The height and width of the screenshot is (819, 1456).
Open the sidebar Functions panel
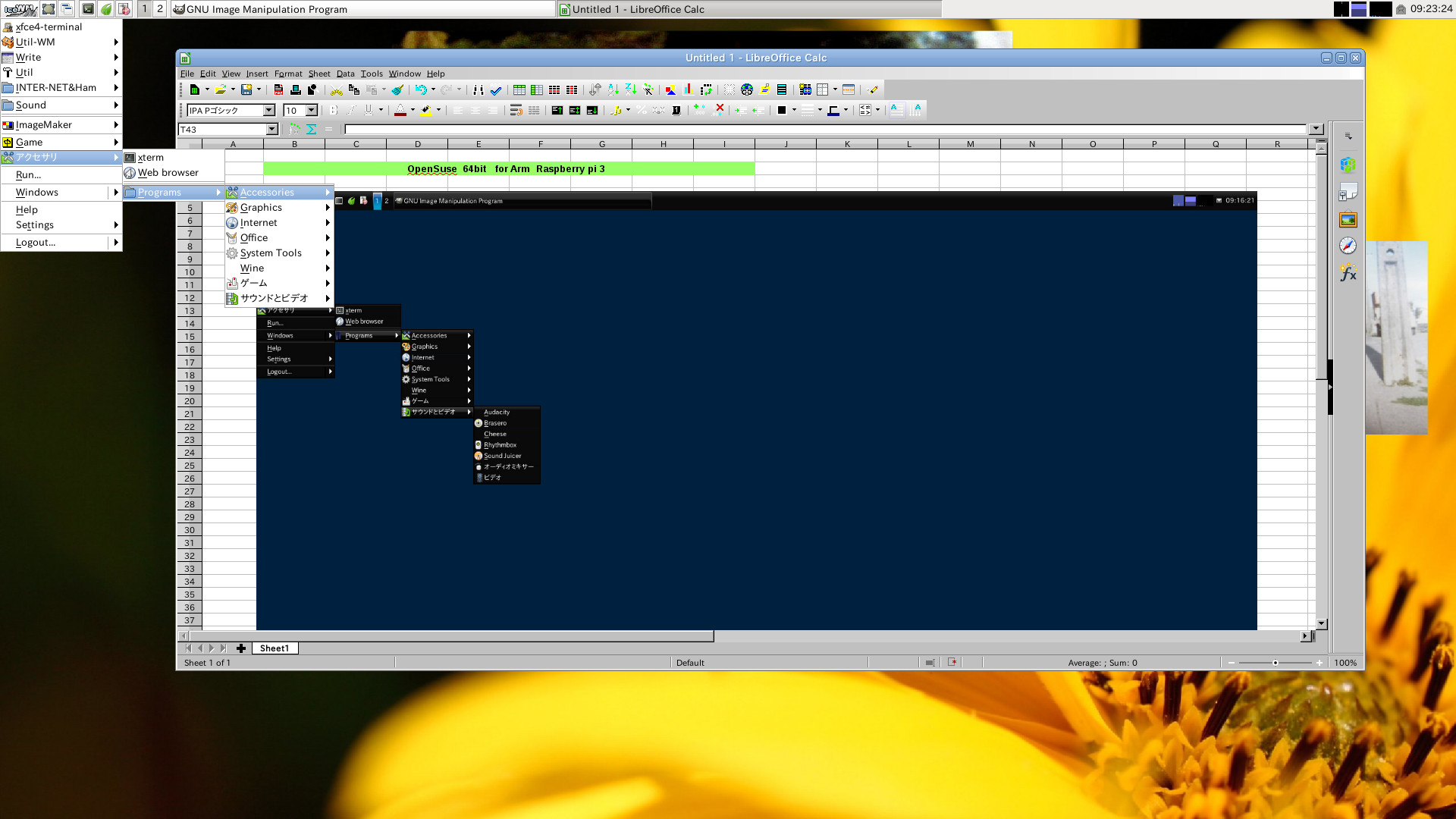1348,273
